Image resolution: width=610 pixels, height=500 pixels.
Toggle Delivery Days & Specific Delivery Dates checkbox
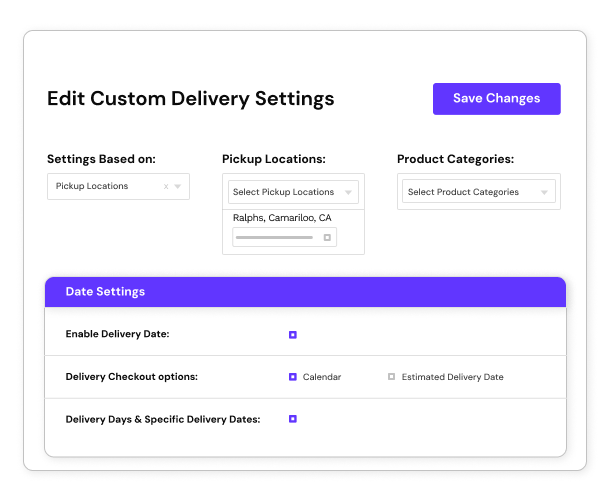(x=293, y=419)
